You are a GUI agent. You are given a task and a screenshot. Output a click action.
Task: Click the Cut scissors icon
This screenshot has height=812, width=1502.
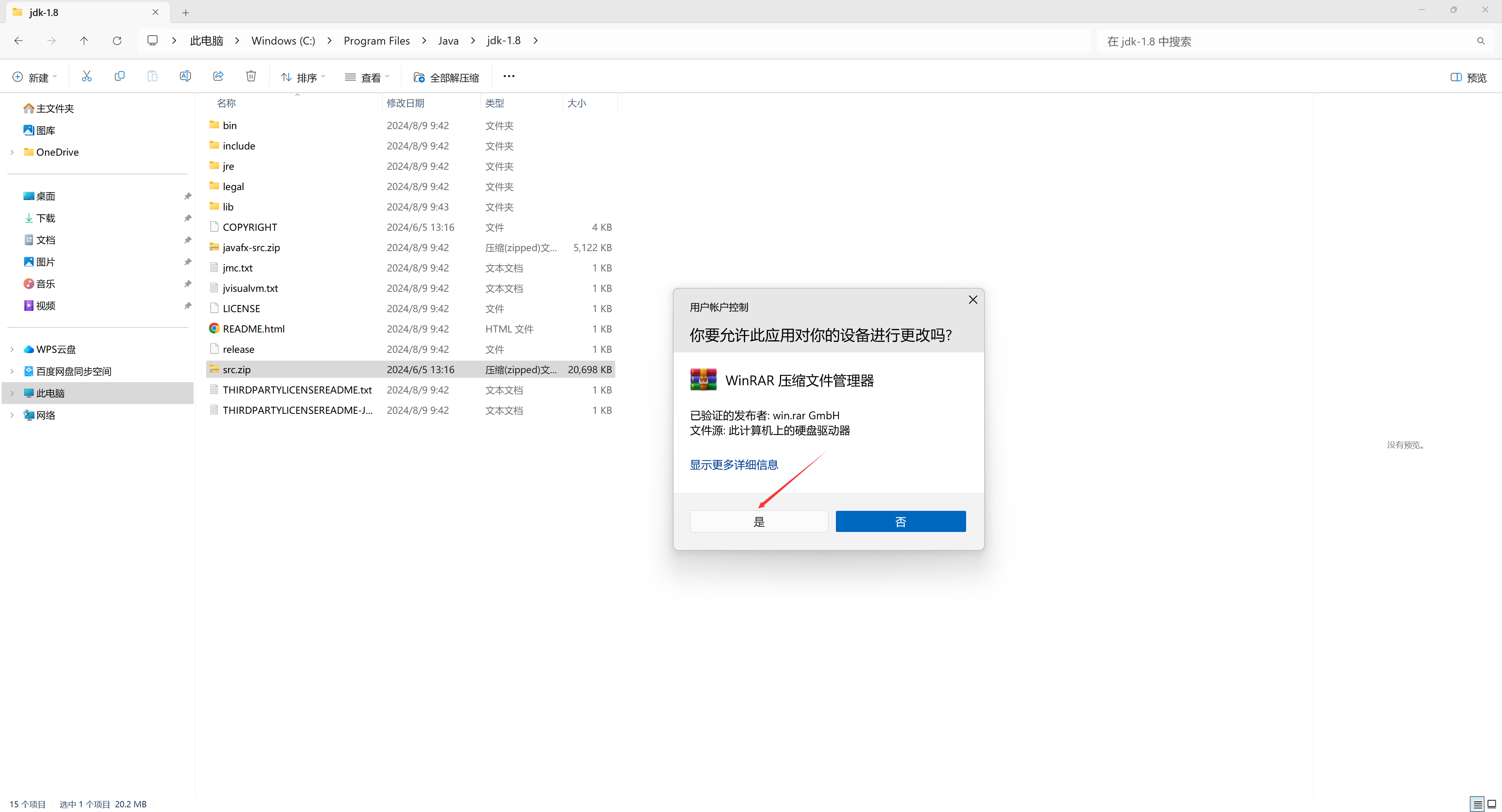click(x=87, y=76)
